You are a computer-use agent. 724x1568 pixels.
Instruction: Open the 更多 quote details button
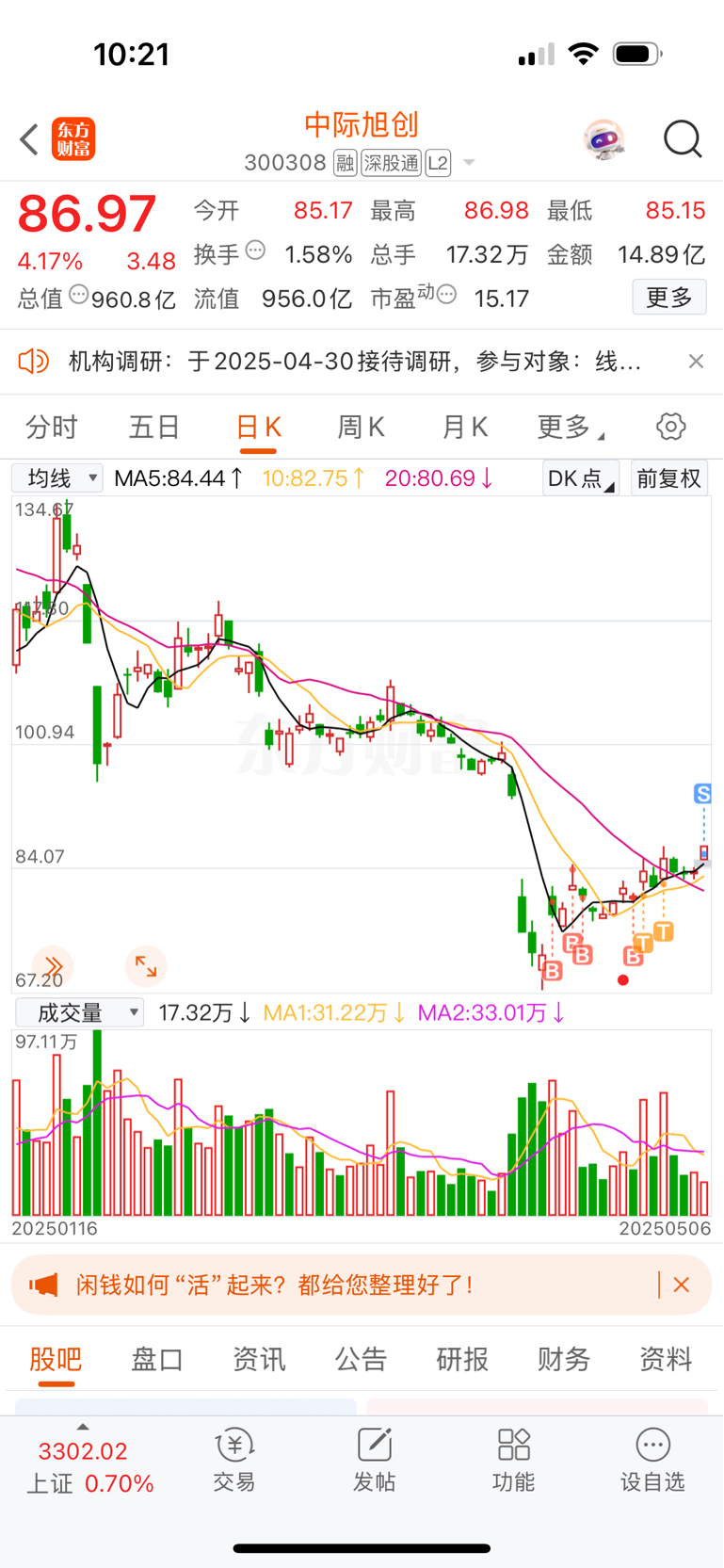pyautogui.click(x=669, y=298)
